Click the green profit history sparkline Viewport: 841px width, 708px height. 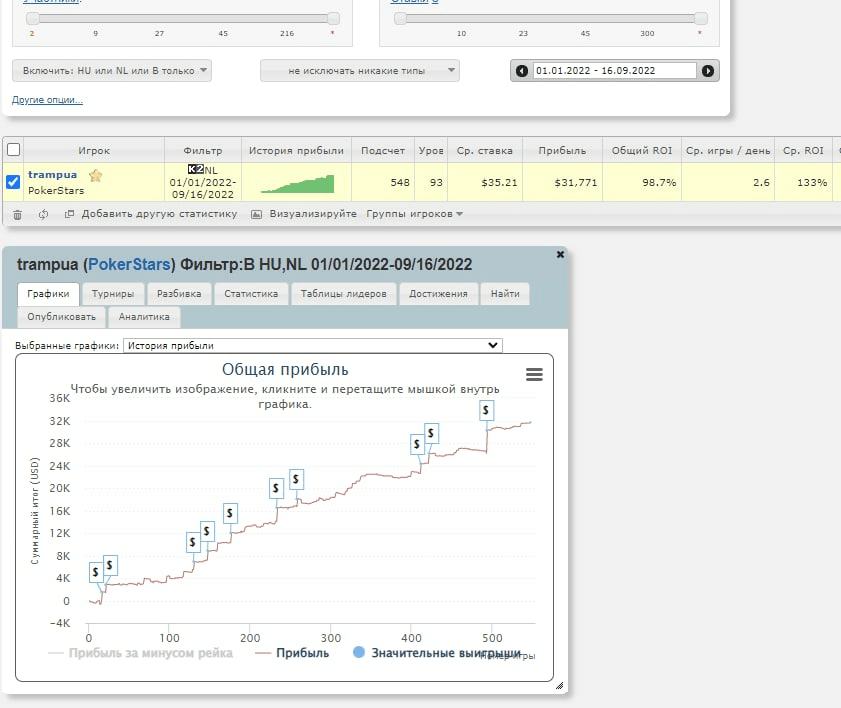pyautogui.click(x=298, y=183)
